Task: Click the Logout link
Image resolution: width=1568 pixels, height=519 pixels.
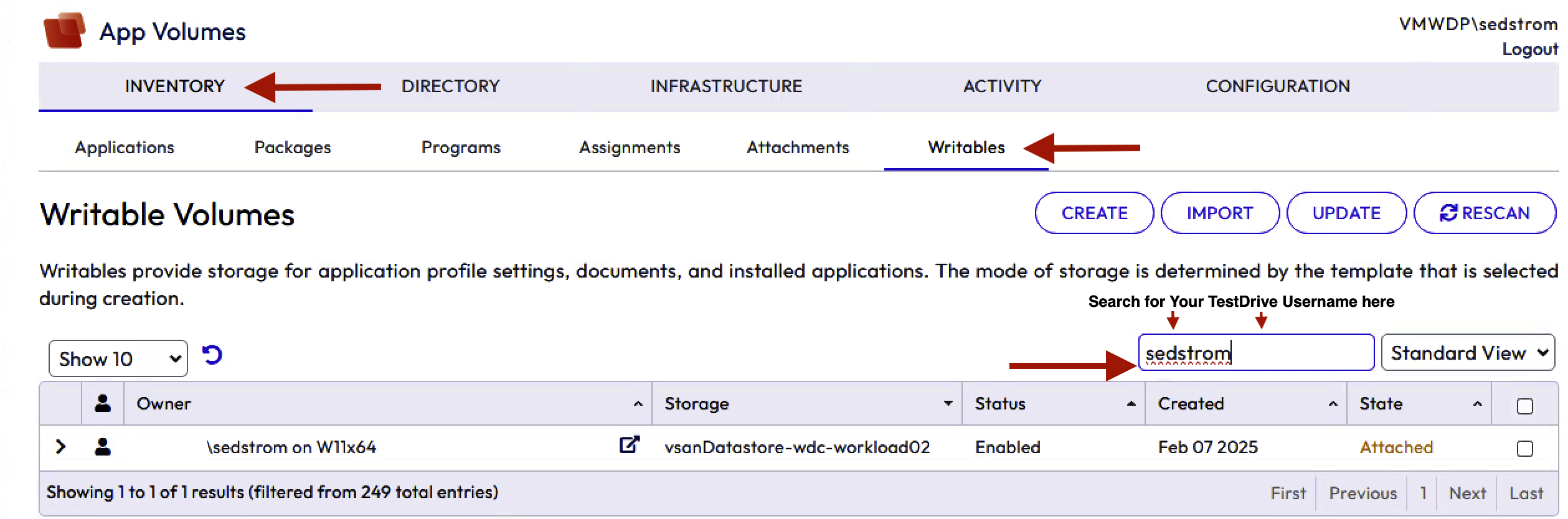Action: 1529,49
